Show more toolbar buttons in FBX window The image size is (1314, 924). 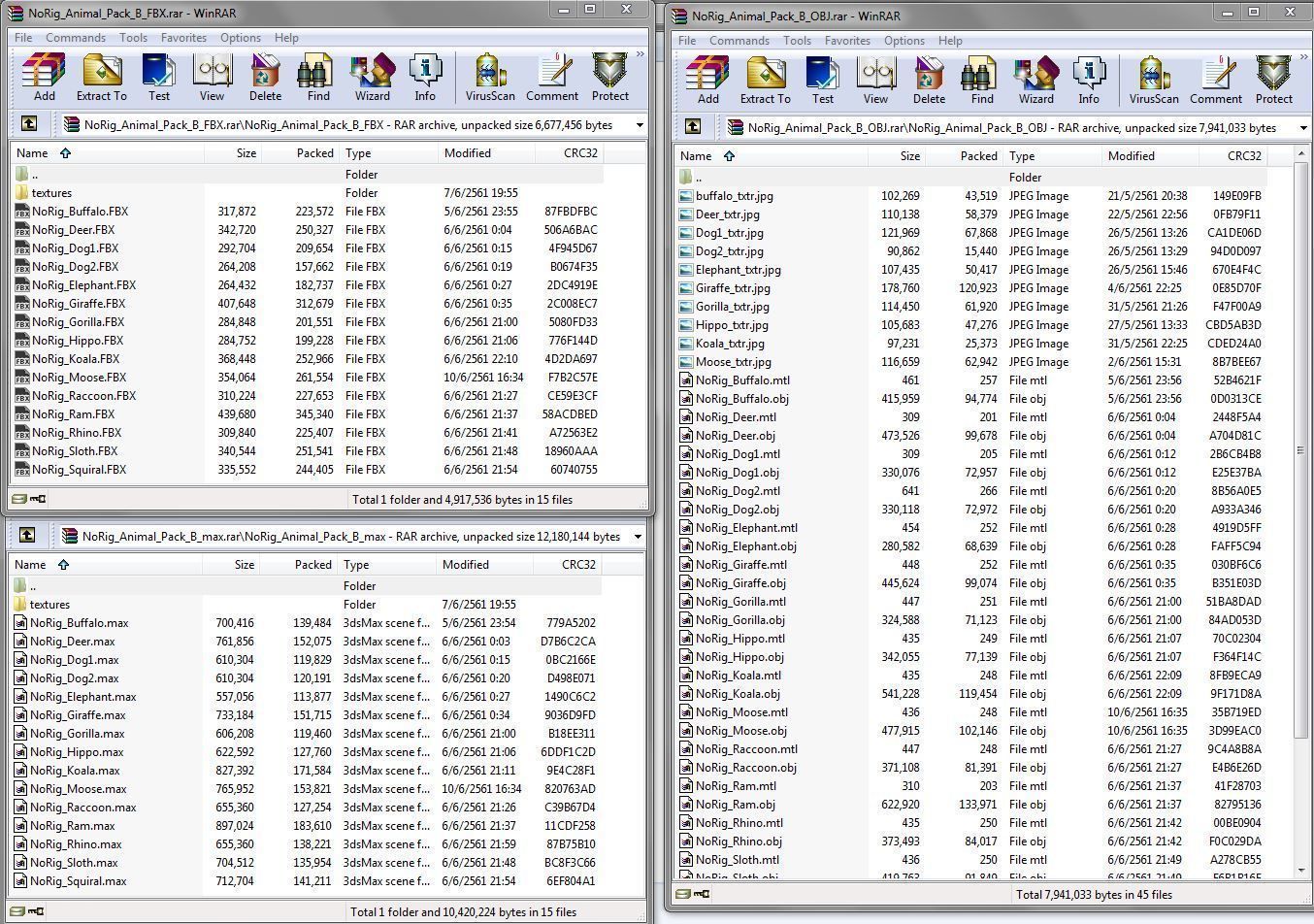[641, 55]
